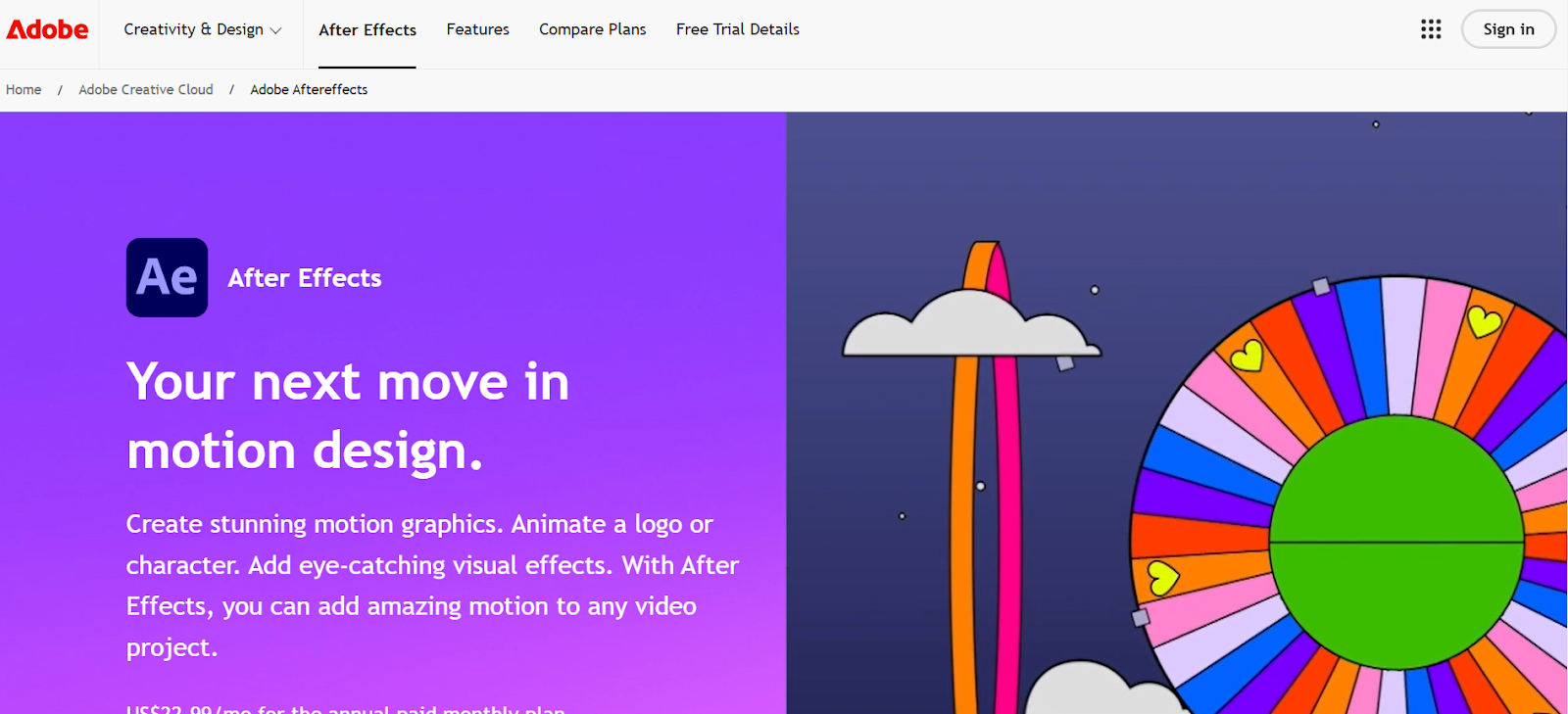Click the 'After Effects' product title text
The image size is (1568, 714).
tap(305, 278)
